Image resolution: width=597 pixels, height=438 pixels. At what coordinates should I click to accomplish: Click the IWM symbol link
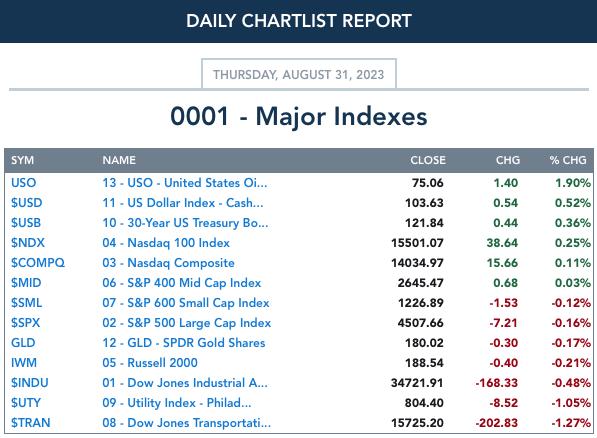(x=24, y=363)
